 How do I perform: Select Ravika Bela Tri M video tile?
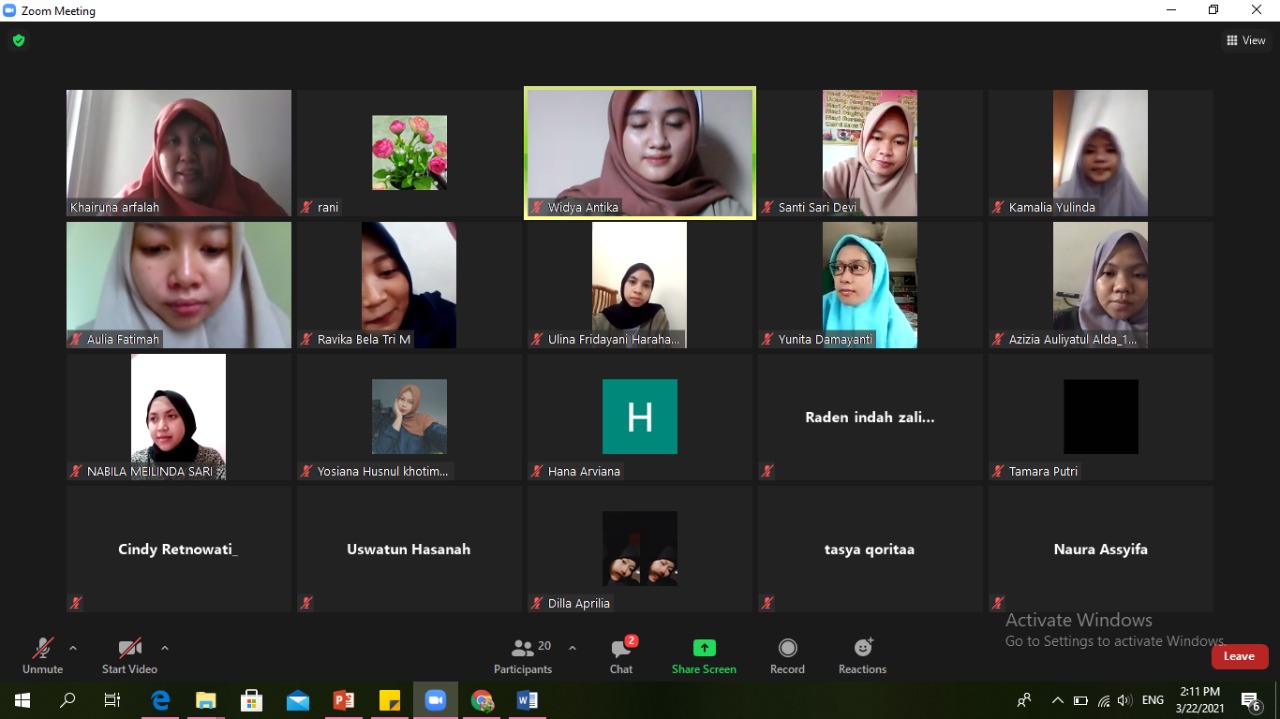coord(409,285)
